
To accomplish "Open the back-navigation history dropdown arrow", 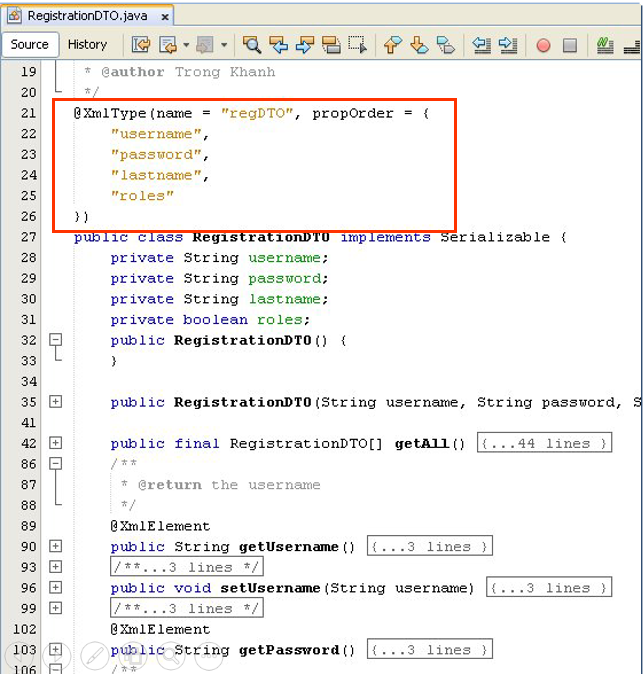I will pyautogui.click(x=186, y=45).
